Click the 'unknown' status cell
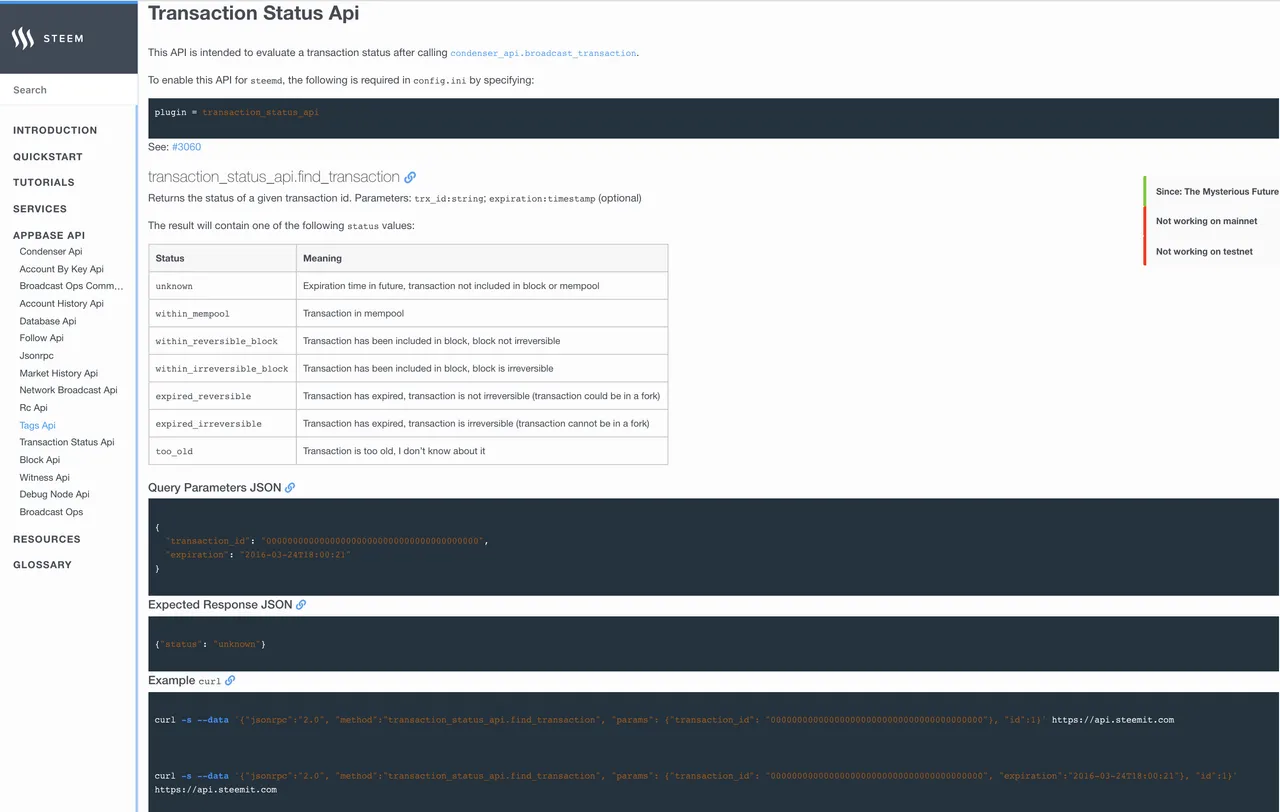 pyautogui.click(x=222, y=286)
